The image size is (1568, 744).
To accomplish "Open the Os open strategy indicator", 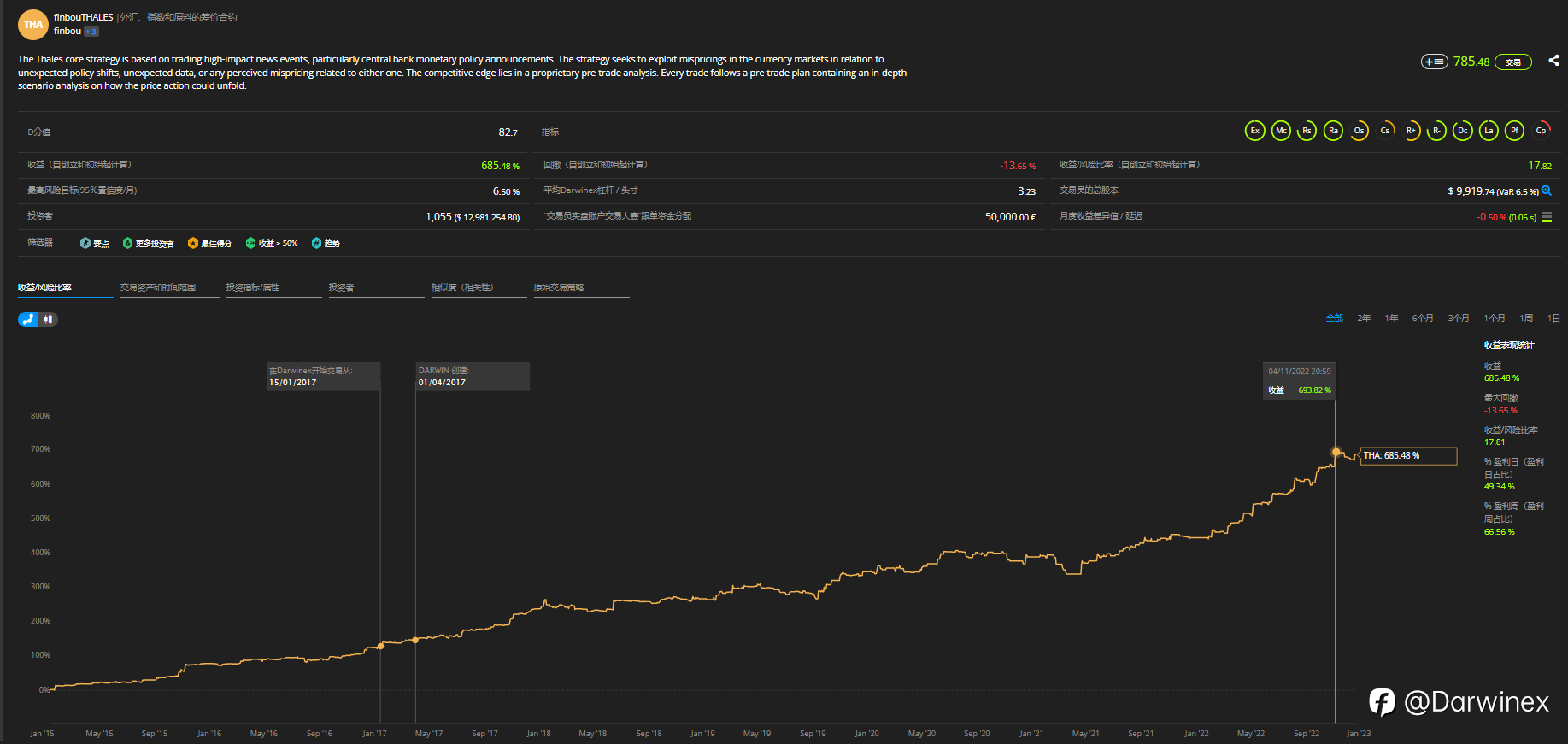I will tap(1359, 131).
